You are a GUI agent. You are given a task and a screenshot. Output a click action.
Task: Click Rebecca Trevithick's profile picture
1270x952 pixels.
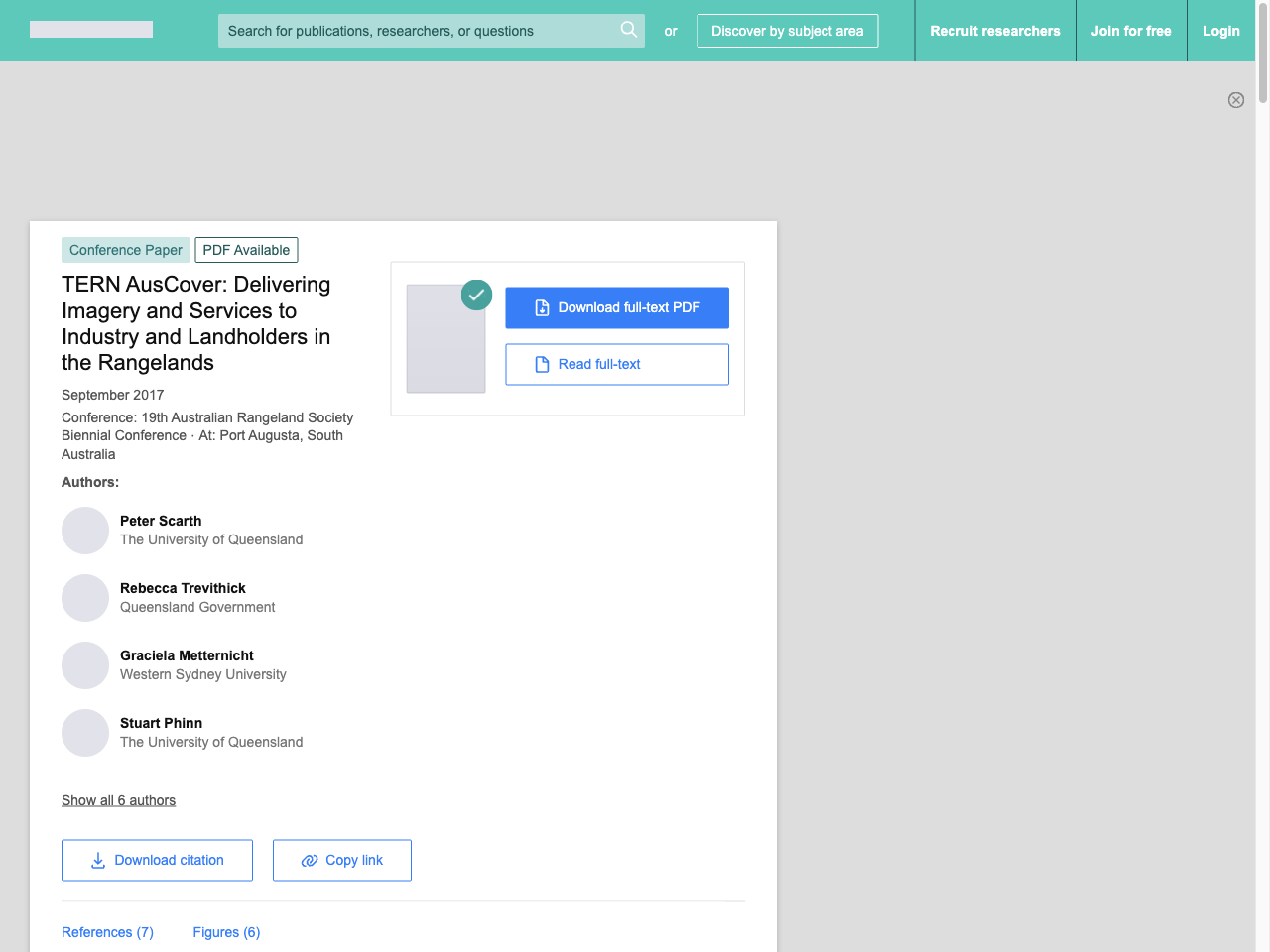coord(85,598)
